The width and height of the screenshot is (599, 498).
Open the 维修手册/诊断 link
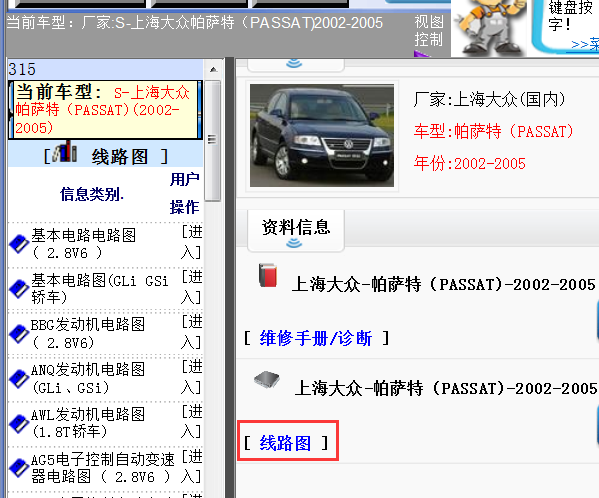tap(316, 338)
